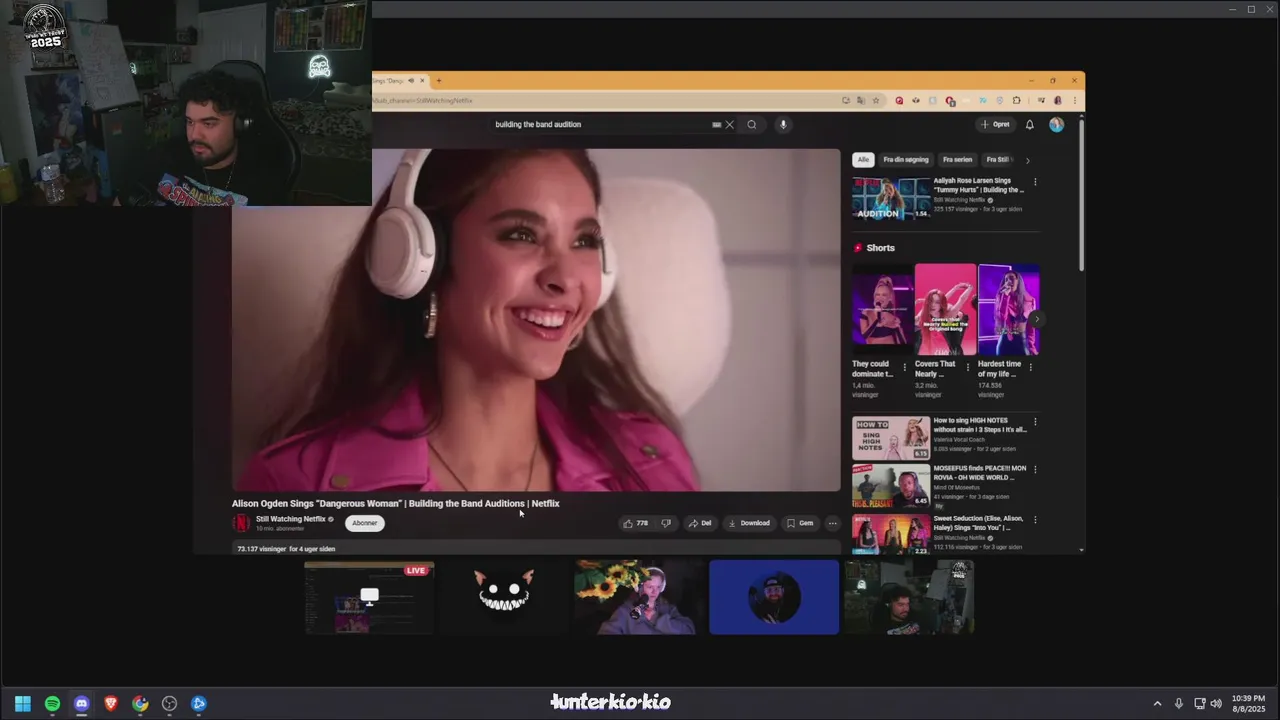Screen dimensions: 1280x720
Task: Open the LIVE screen share stream tile
Action: pos(369,597)
